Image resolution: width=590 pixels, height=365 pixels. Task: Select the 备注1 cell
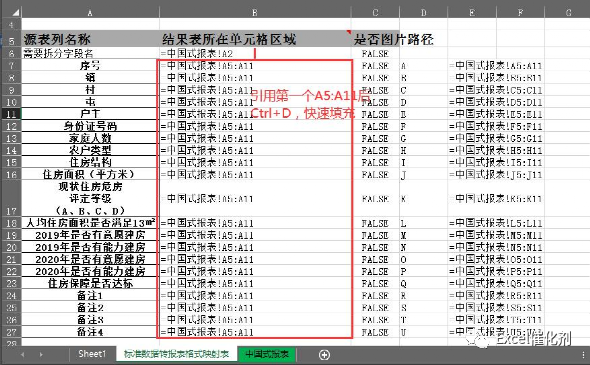pos(90,295)
